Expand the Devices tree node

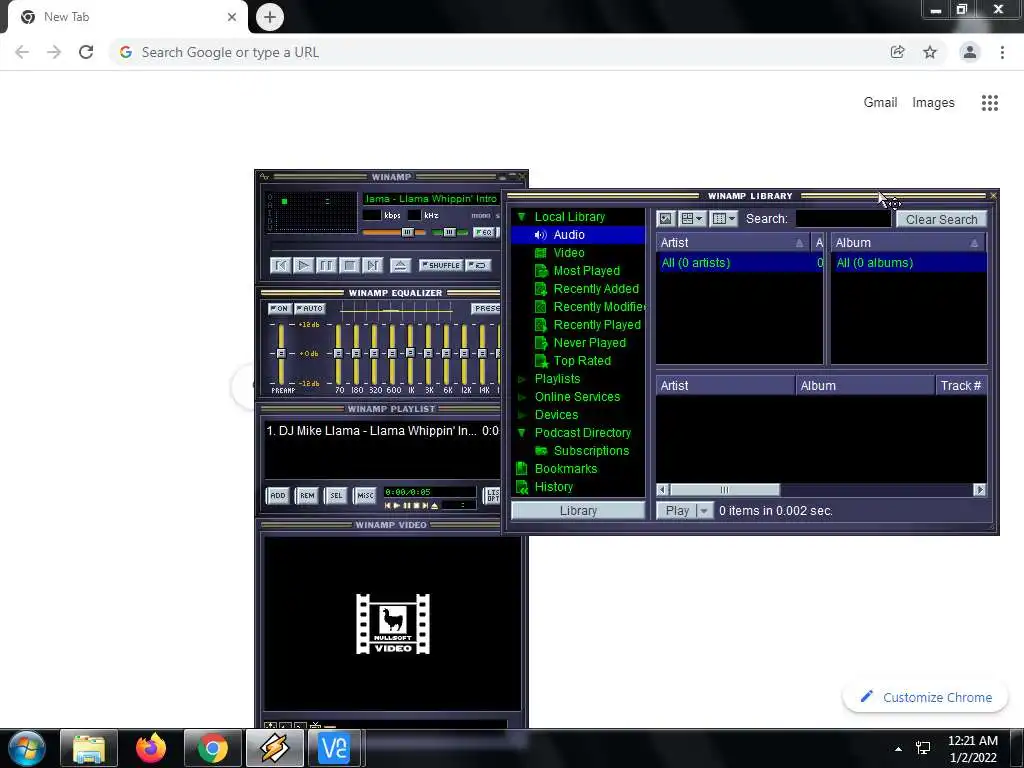coord(522,415)
